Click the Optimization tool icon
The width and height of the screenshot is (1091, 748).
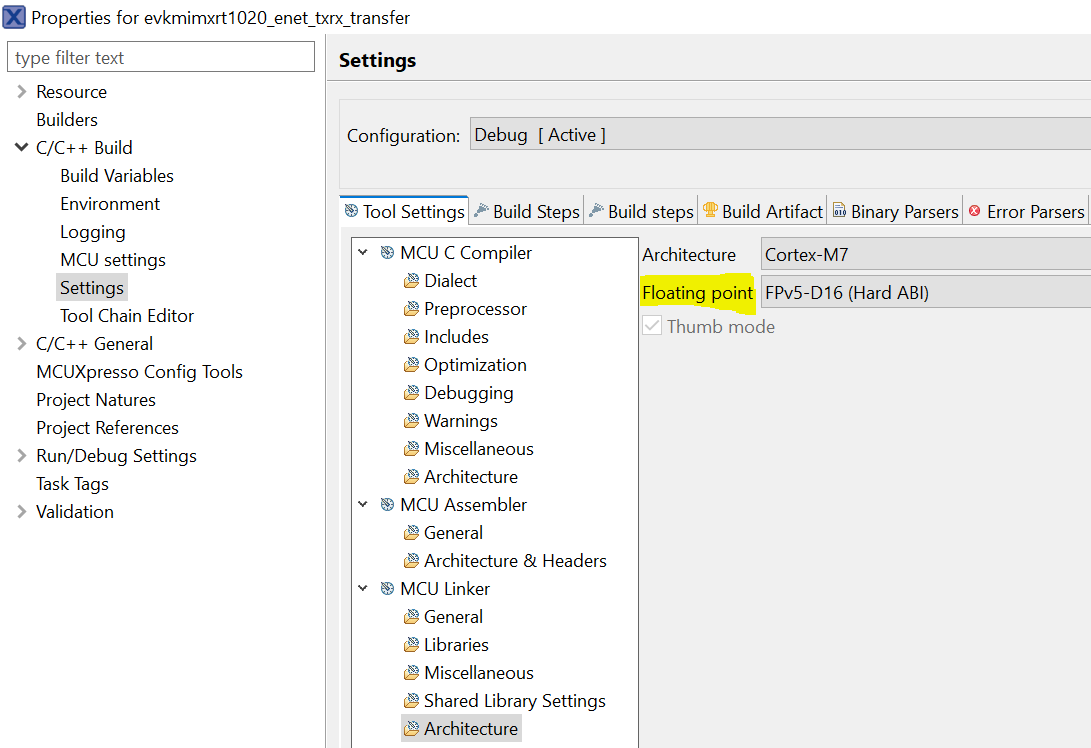(x=412, y=364)
